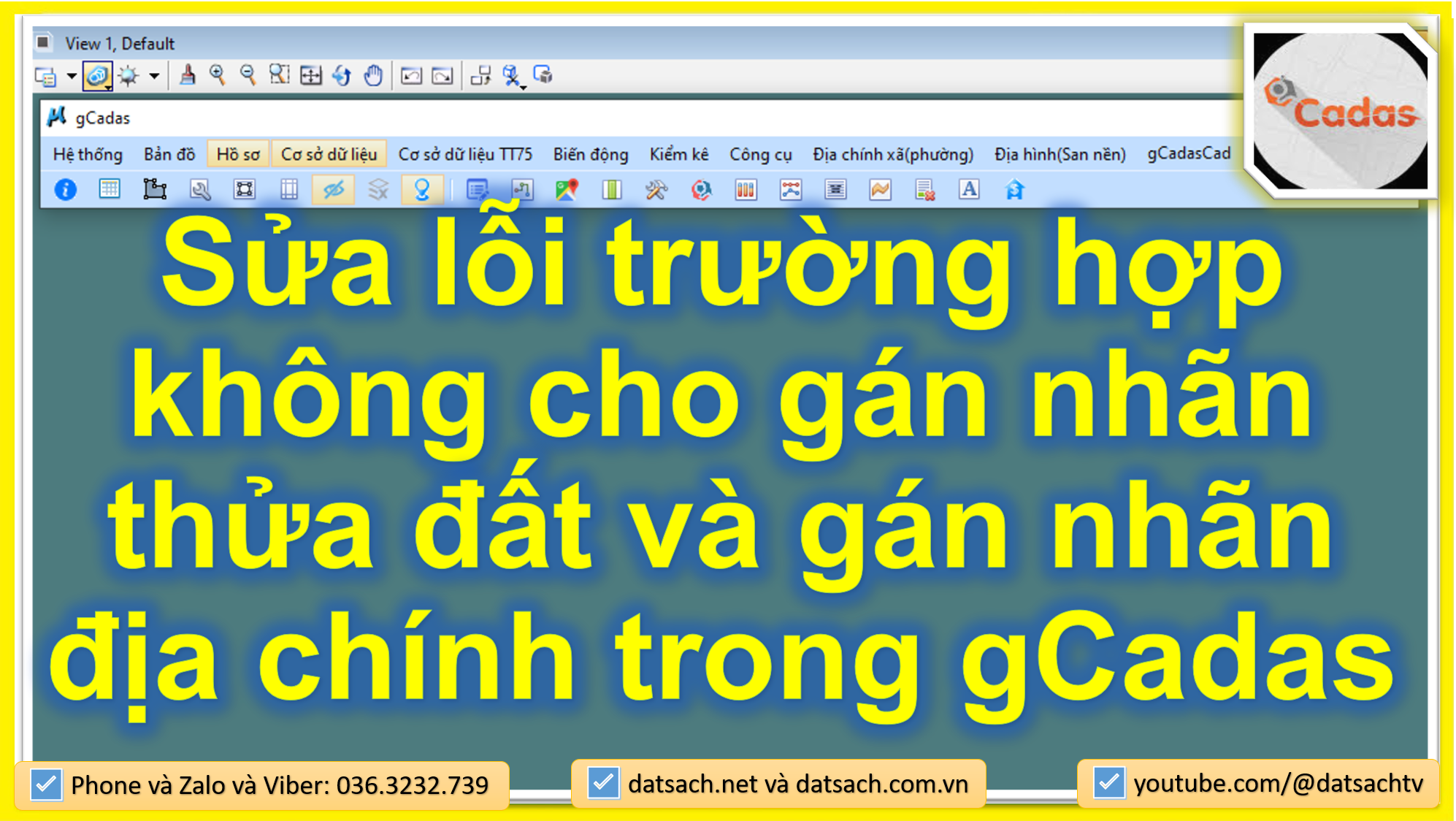Select the Pan tool in the view toolbar

click(372, 75)
